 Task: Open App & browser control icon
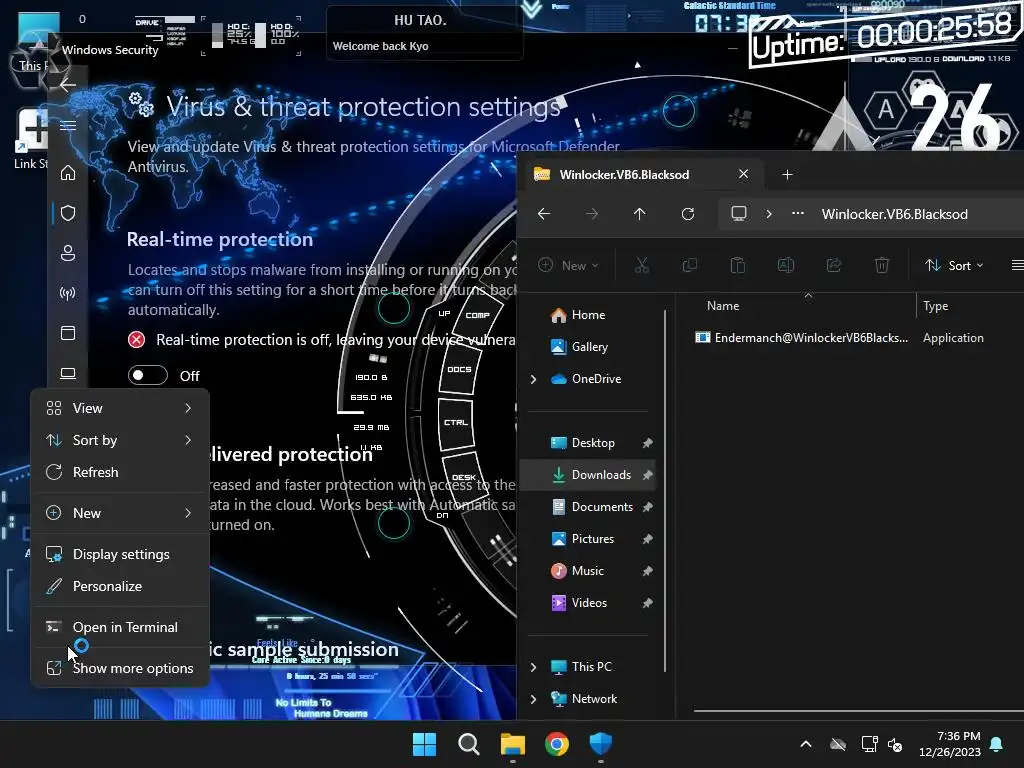(68, 333)
